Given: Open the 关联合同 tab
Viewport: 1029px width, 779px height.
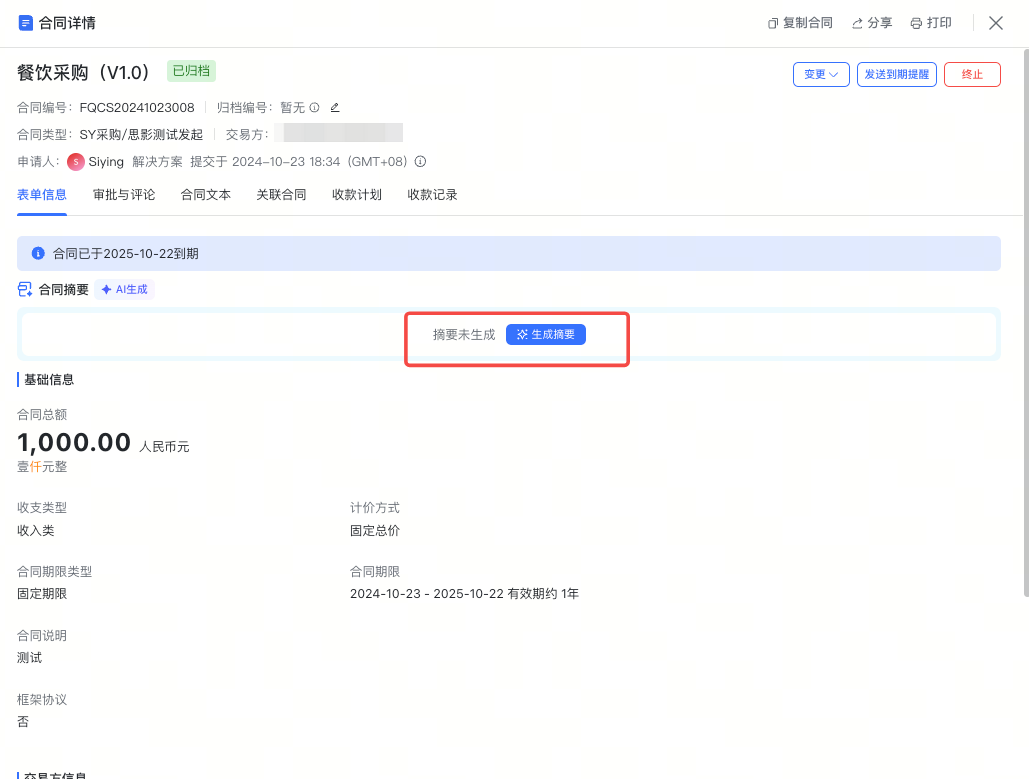Looking at the screenshot, I should (x=282, y=195).
